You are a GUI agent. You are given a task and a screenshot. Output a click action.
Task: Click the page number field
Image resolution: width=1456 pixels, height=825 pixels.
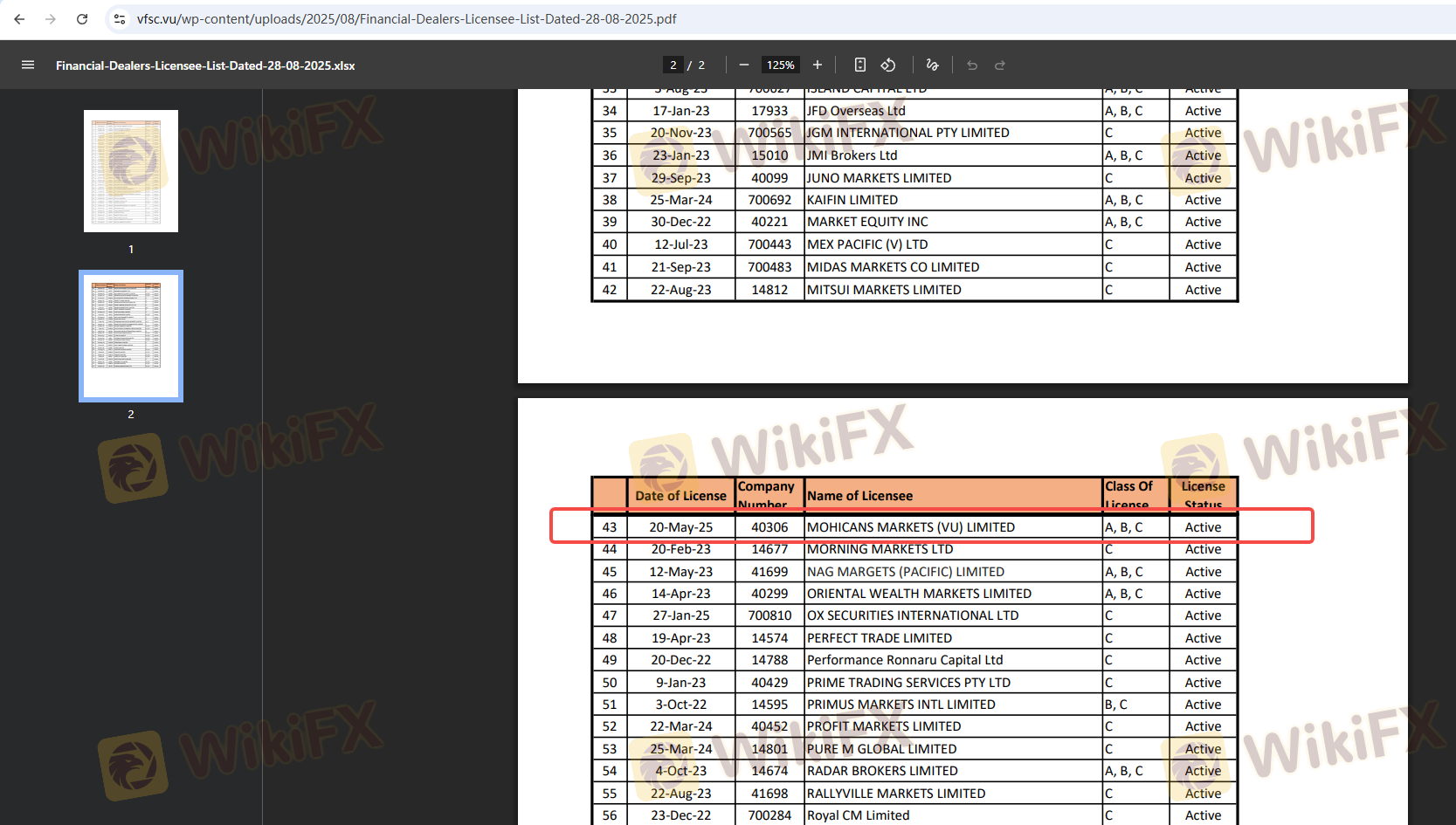coord(673,65)
